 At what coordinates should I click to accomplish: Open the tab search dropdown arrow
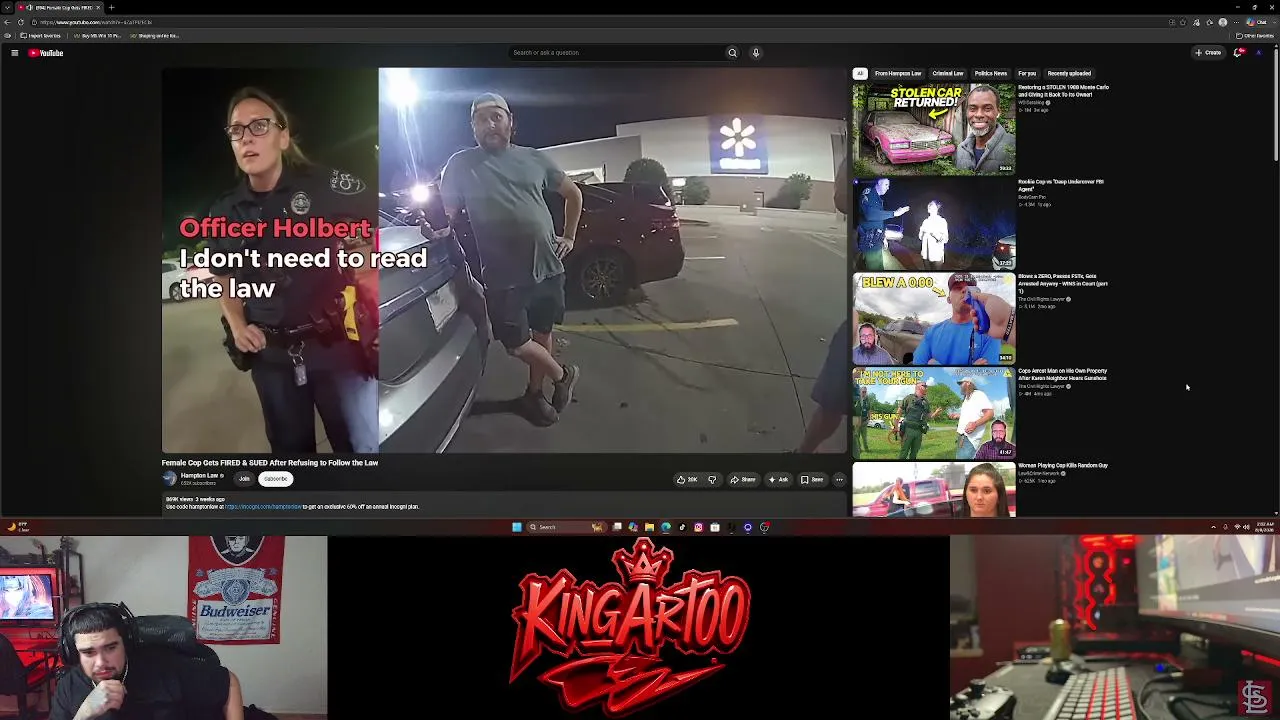point(7,7)
